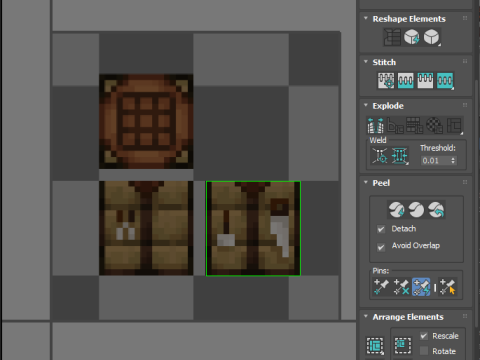
Task: Collapse the Stitch rollout
Action: click(x=366, y=62)
